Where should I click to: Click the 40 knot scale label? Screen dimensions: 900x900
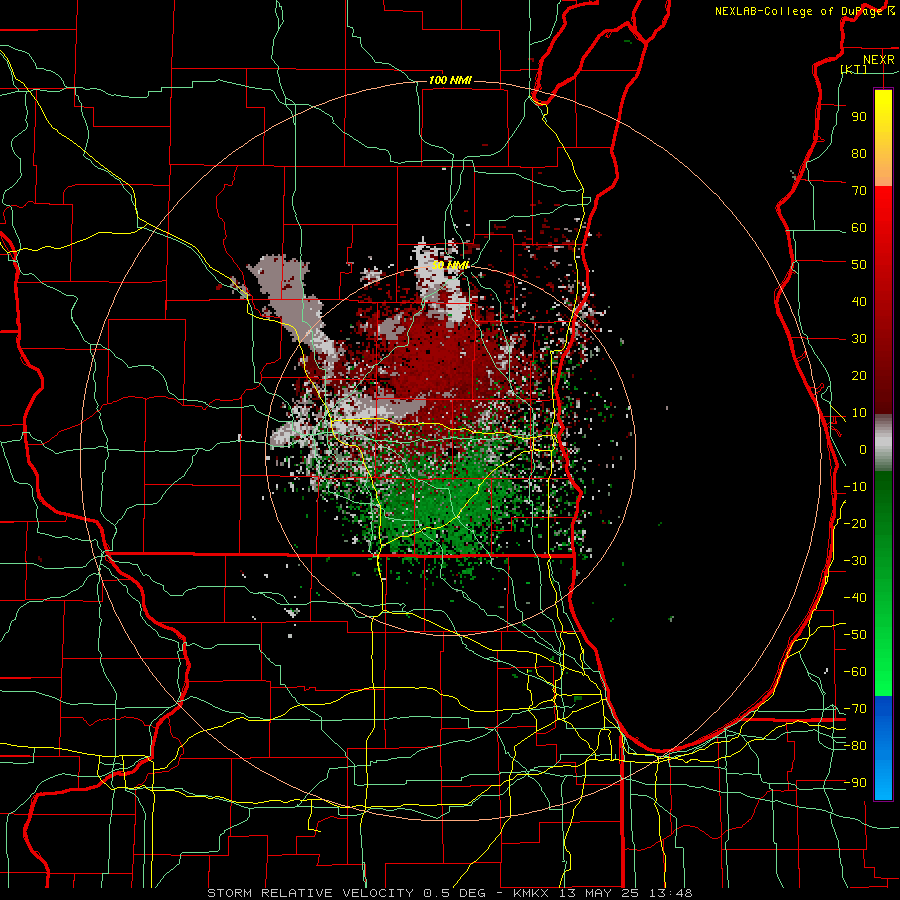[859, 301]
